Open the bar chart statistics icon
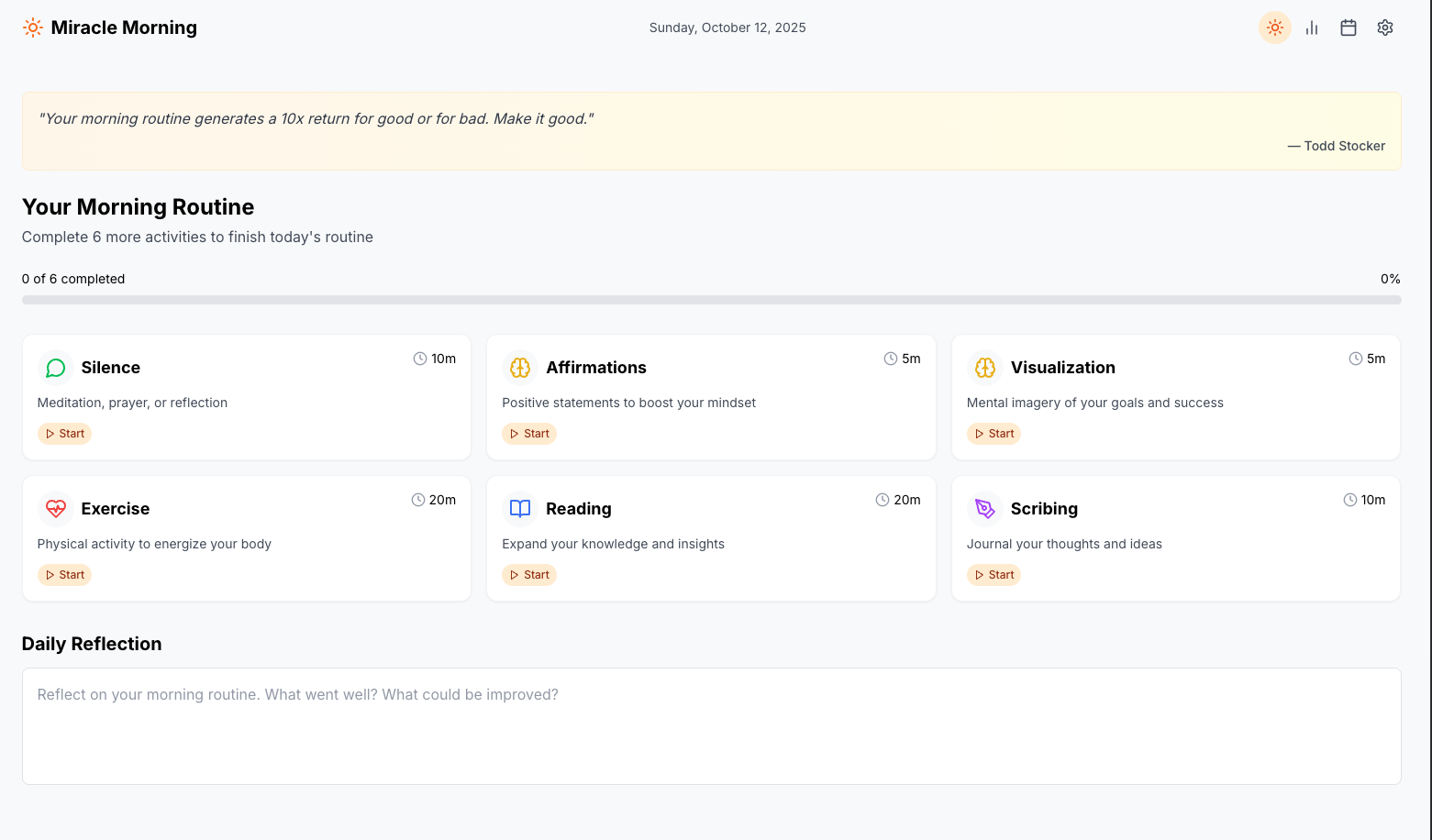 [x=1311, y=28]
